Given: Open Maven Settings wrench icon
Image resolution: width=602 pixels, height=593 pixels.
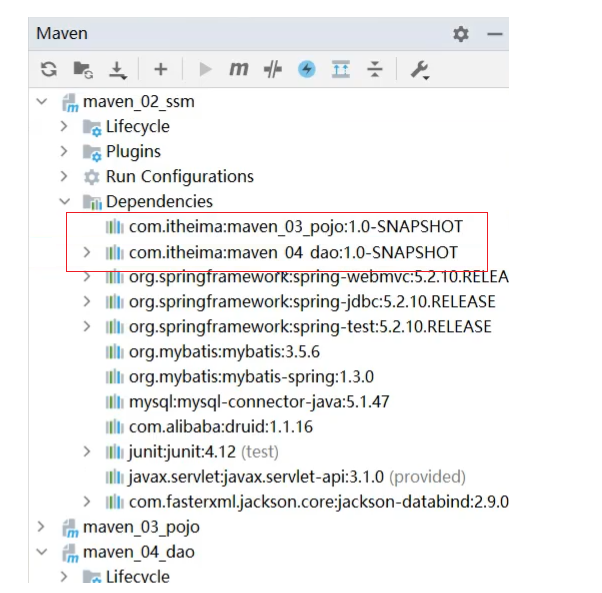Looking at the screenshot, I should [420, 69].
